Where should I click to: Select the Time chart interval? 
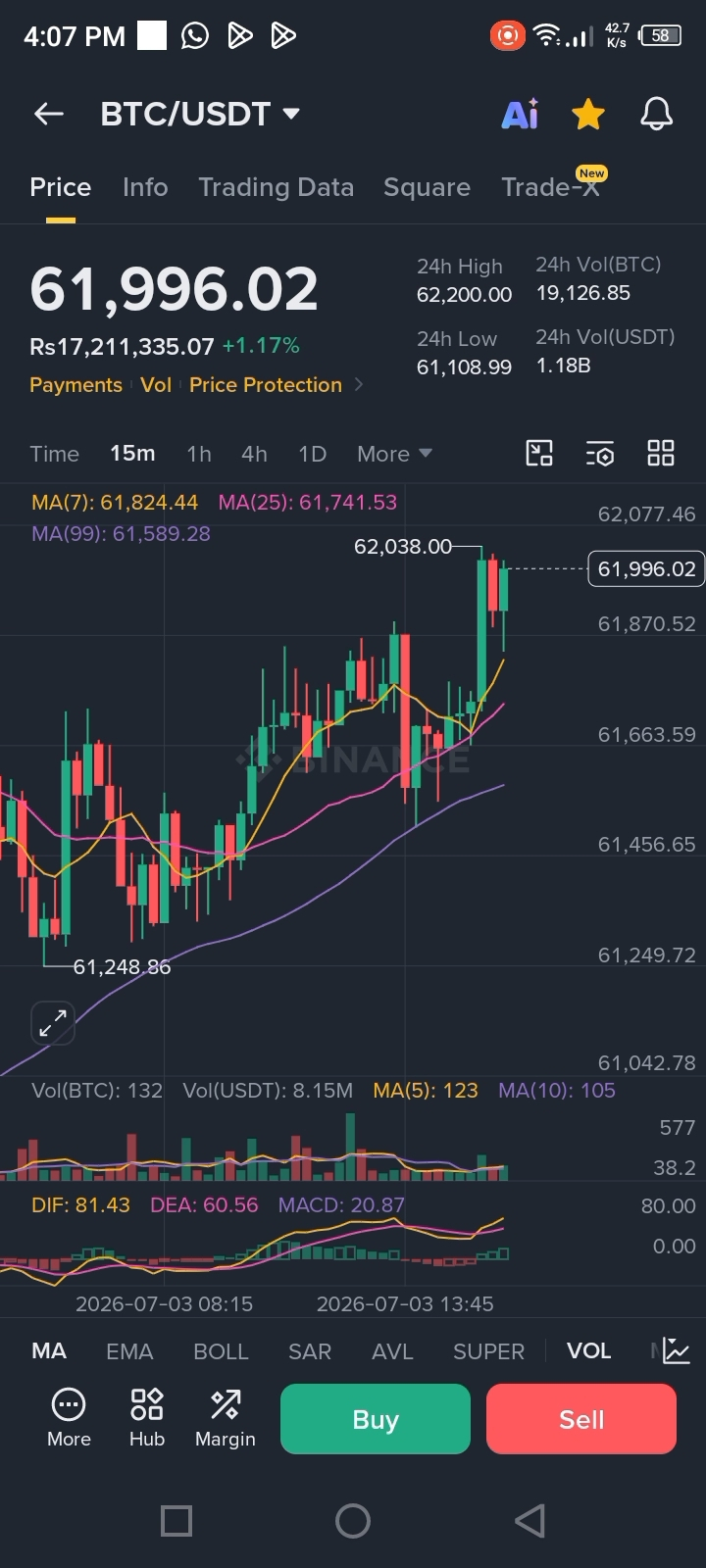coord(54,454)
